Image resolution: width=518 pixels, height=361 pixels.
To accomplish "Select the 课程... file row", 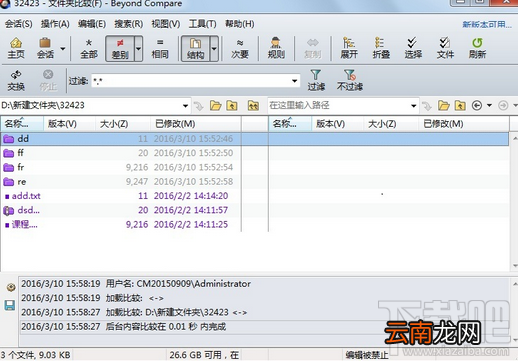I will point(121,224).
